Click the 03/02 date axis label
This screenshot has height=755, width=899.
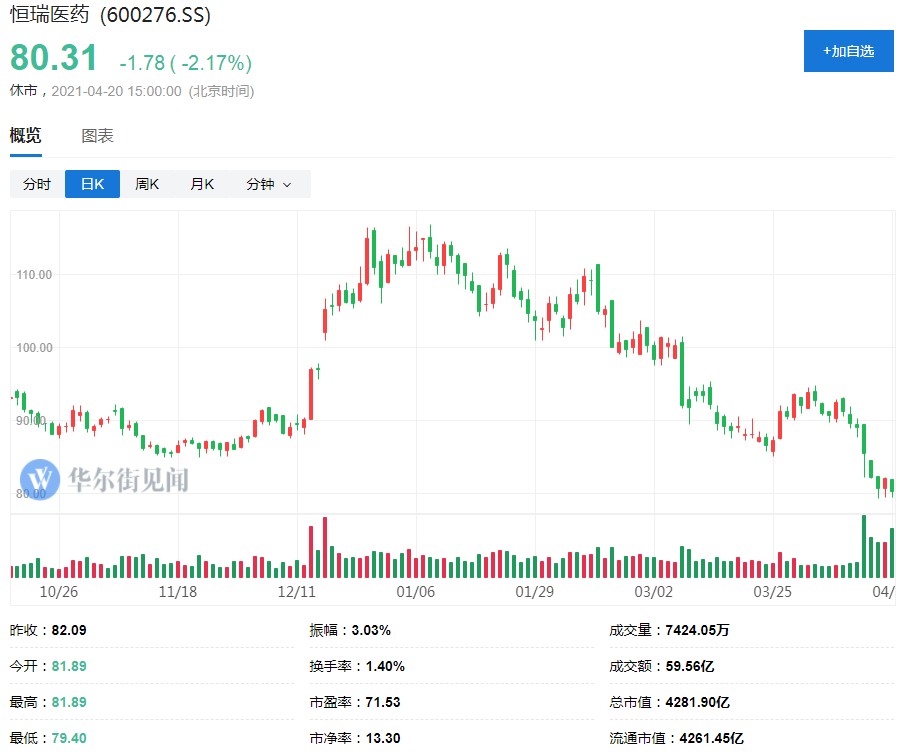click(654, 591)
